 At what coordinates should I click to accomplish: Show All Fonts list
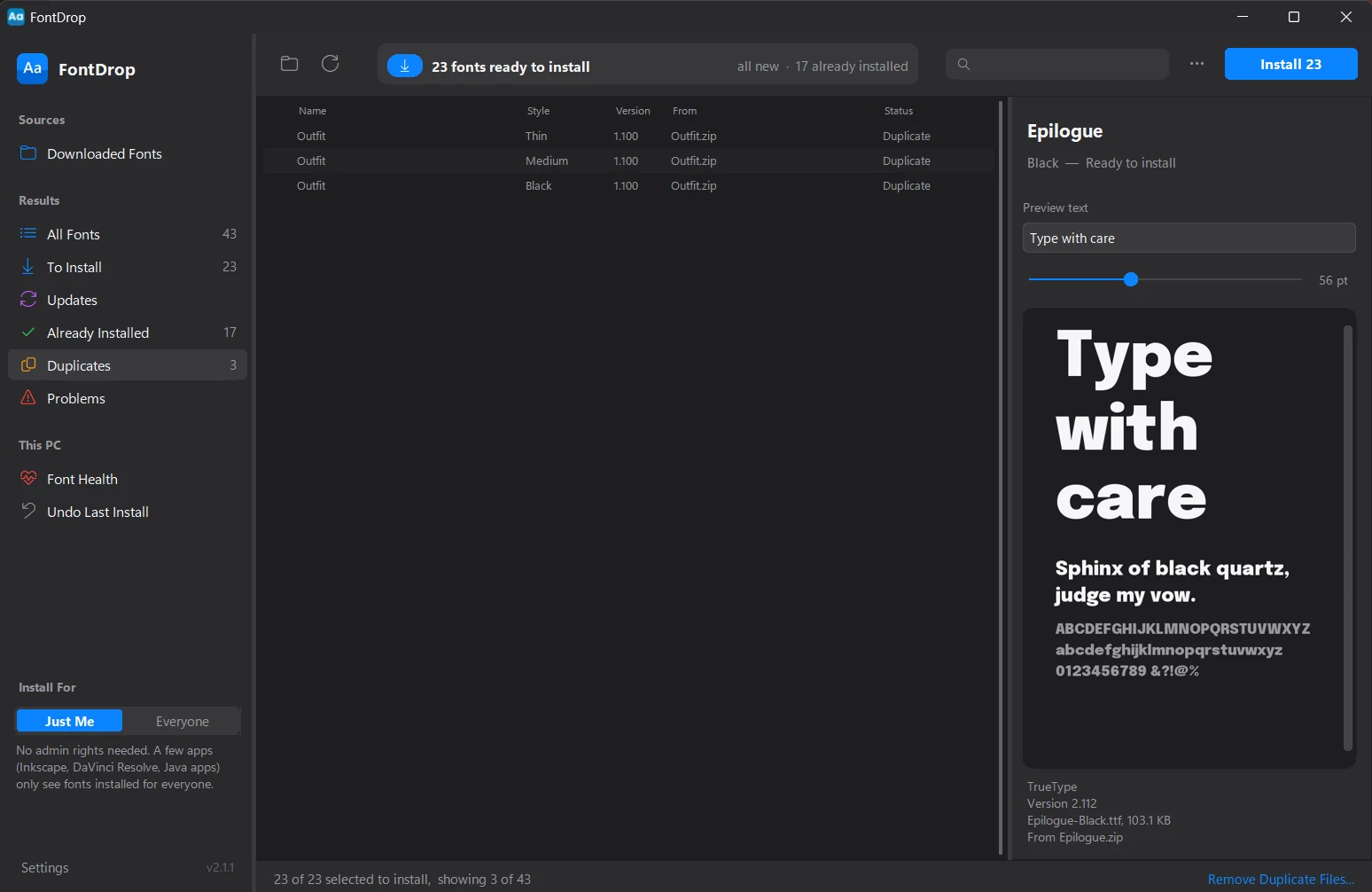(x=127, y=234)
